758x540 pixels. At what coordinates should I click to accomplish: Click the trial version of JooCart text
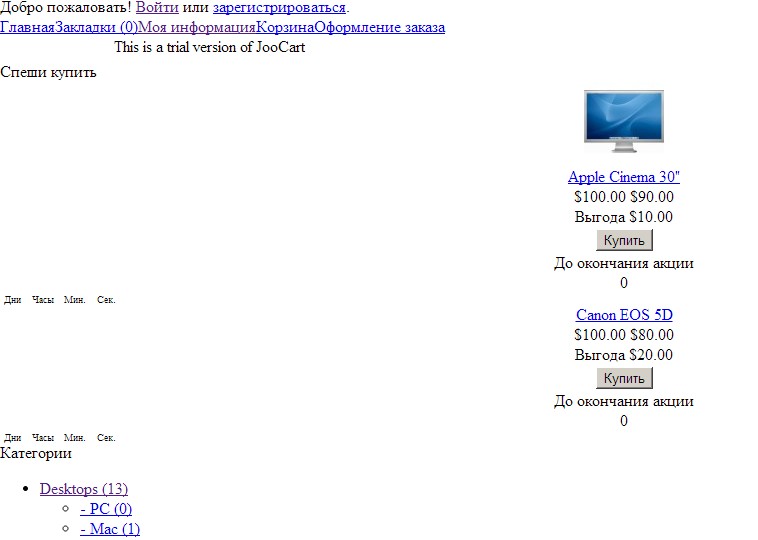pos(209,47)
